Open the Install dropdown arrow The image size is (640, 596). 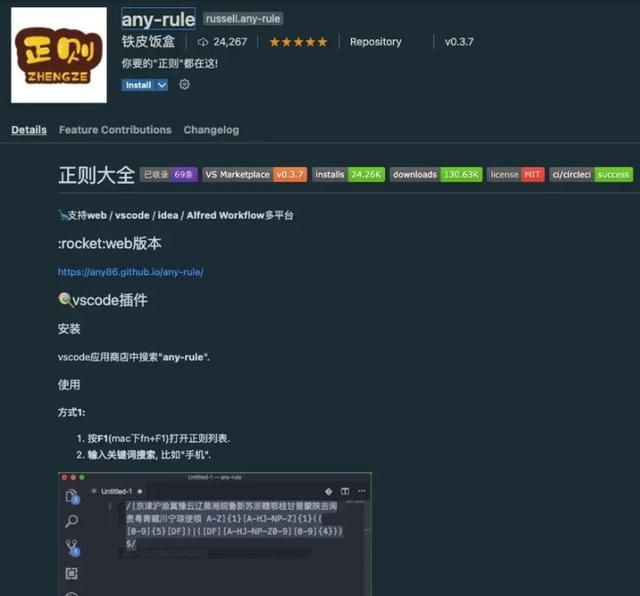(162, 85)
